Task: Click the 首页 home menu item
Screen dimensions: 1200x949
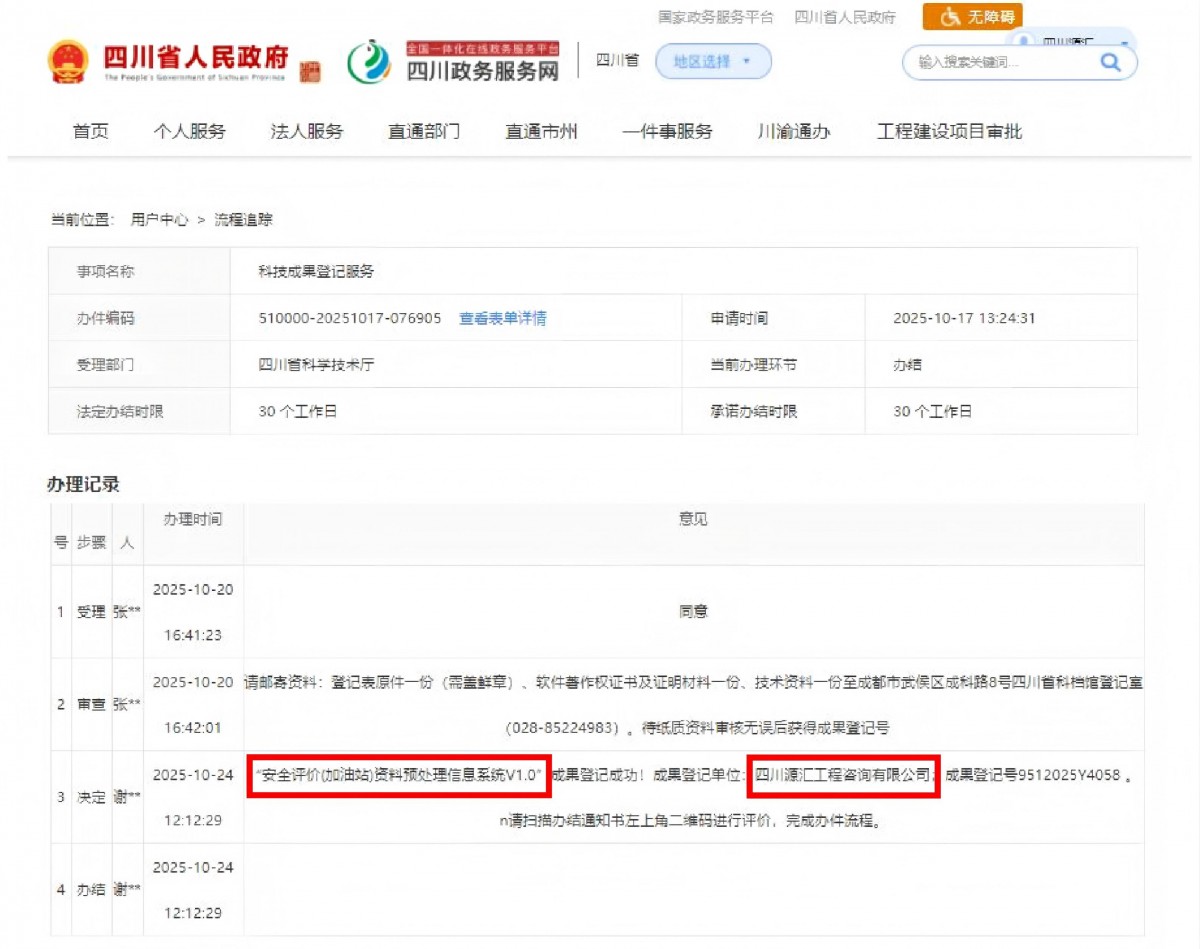Action: (90, 131)
